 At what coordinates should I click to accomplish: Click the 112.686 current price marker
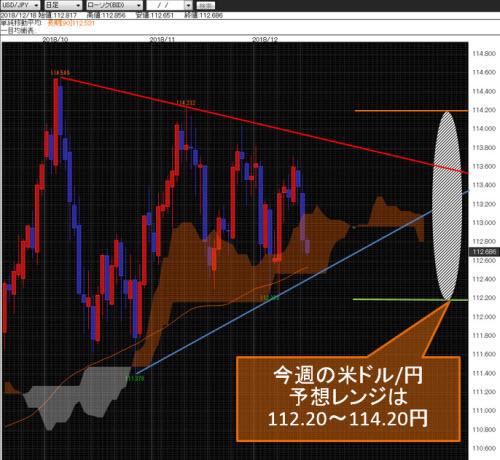pos(484,252)
